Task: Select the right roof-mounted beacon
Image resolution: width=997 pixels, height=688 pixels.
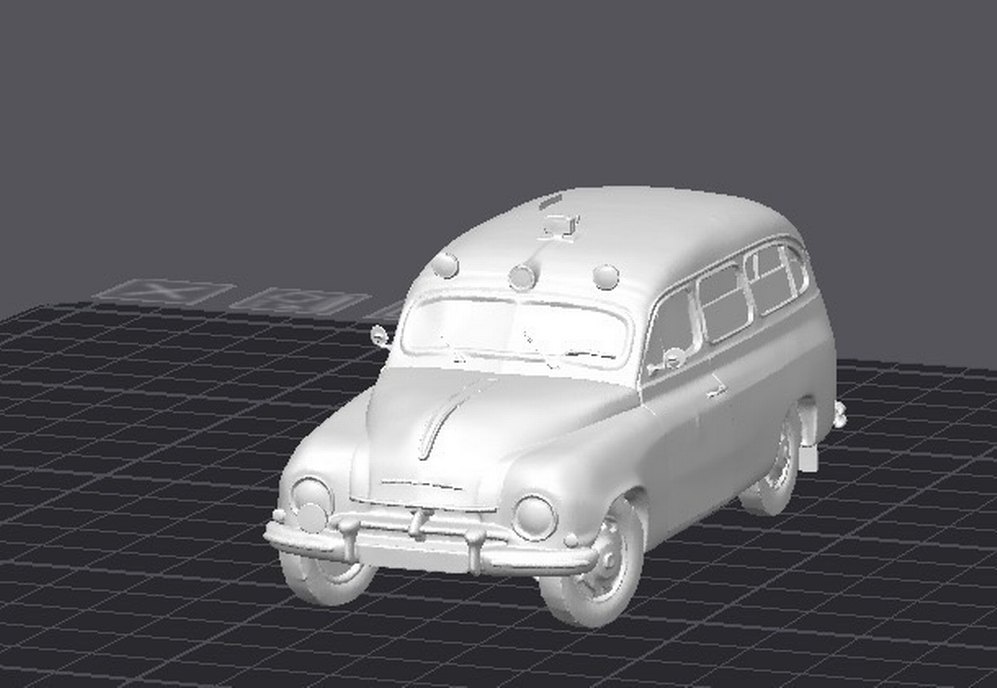Action: coord(606,278)
